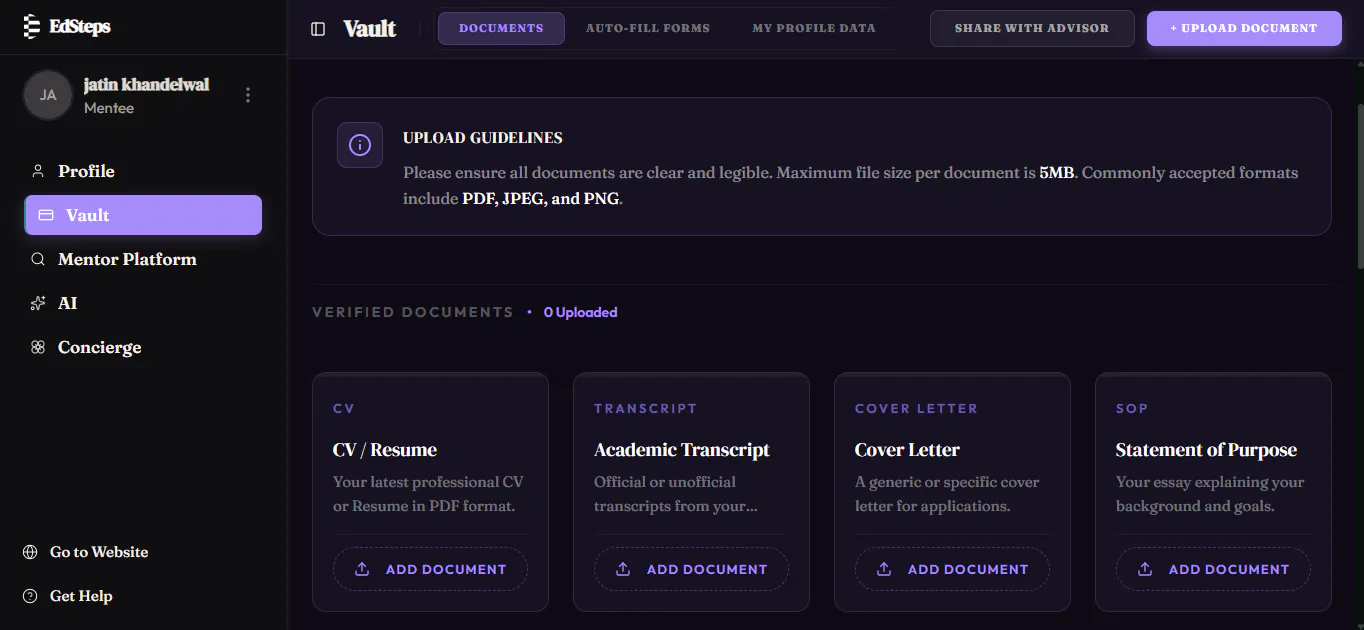Click the Concierge clover icon in sidebar

pos(38,347)
